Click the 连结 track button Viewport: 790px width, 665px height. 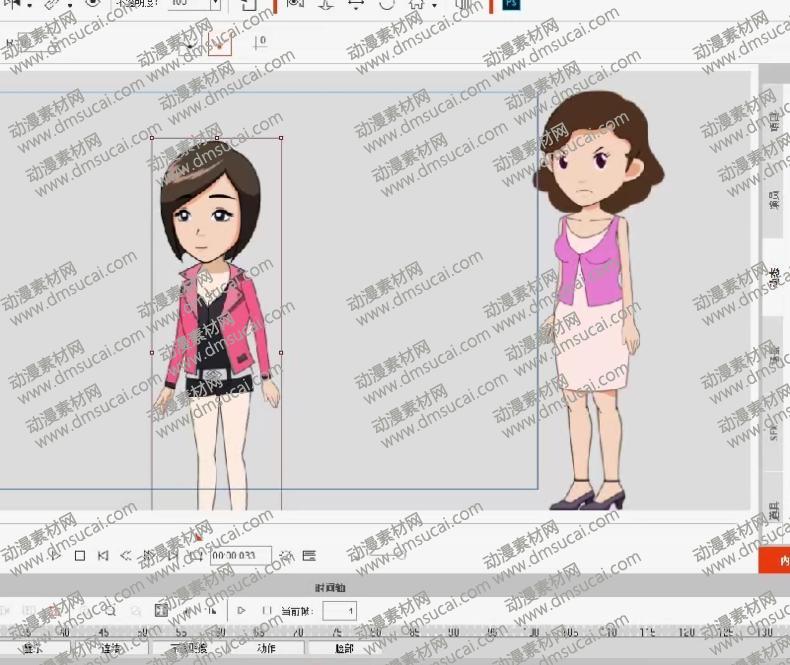(x=110, y=648)
